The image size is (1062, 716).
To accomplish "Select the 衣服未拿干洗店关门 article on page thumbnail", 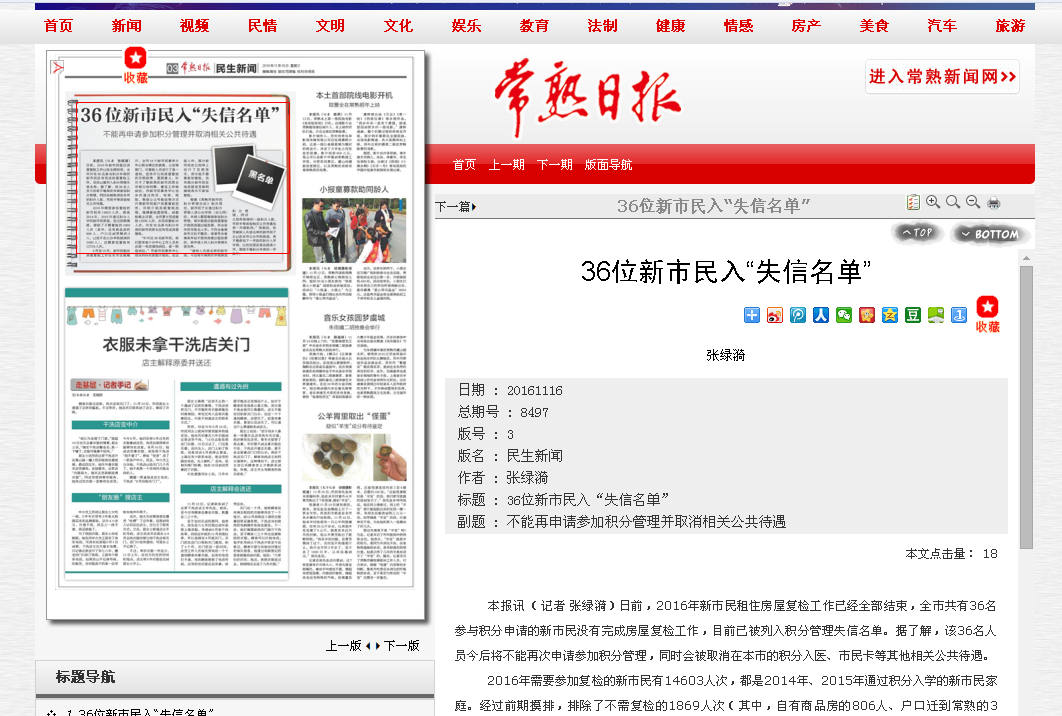I will 177,434.
